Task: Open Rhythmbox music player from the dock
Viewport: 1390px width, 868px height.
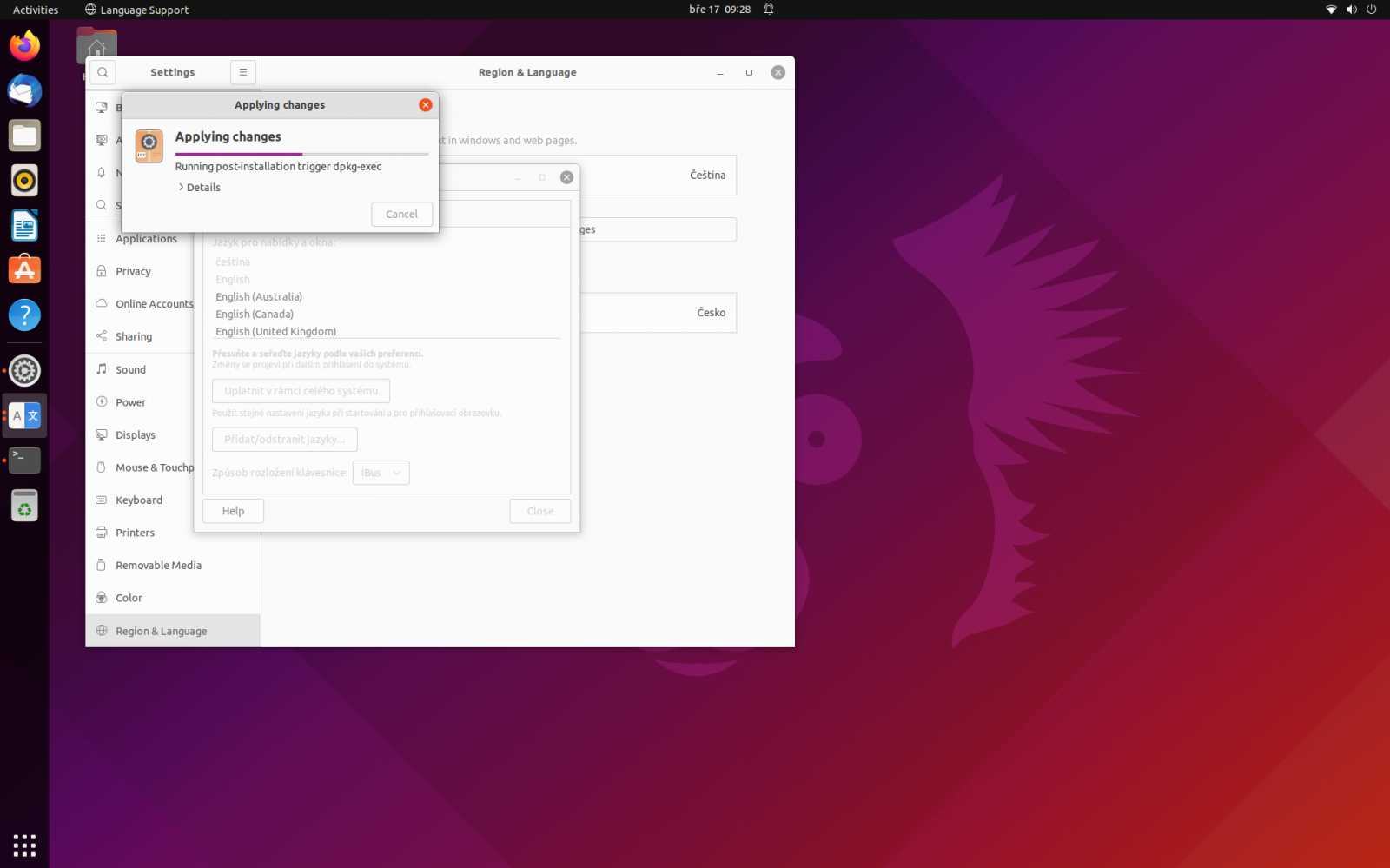Action: point(24,180)
